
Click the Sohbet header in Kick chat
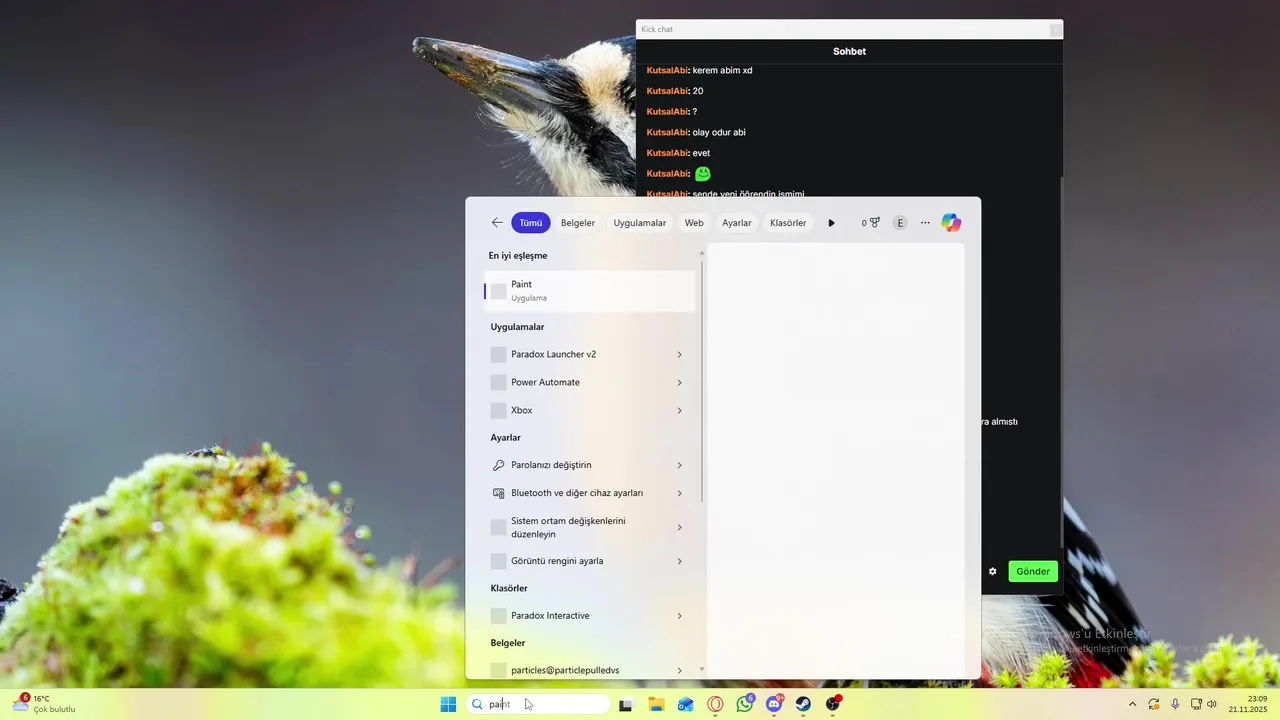(849, 51)
